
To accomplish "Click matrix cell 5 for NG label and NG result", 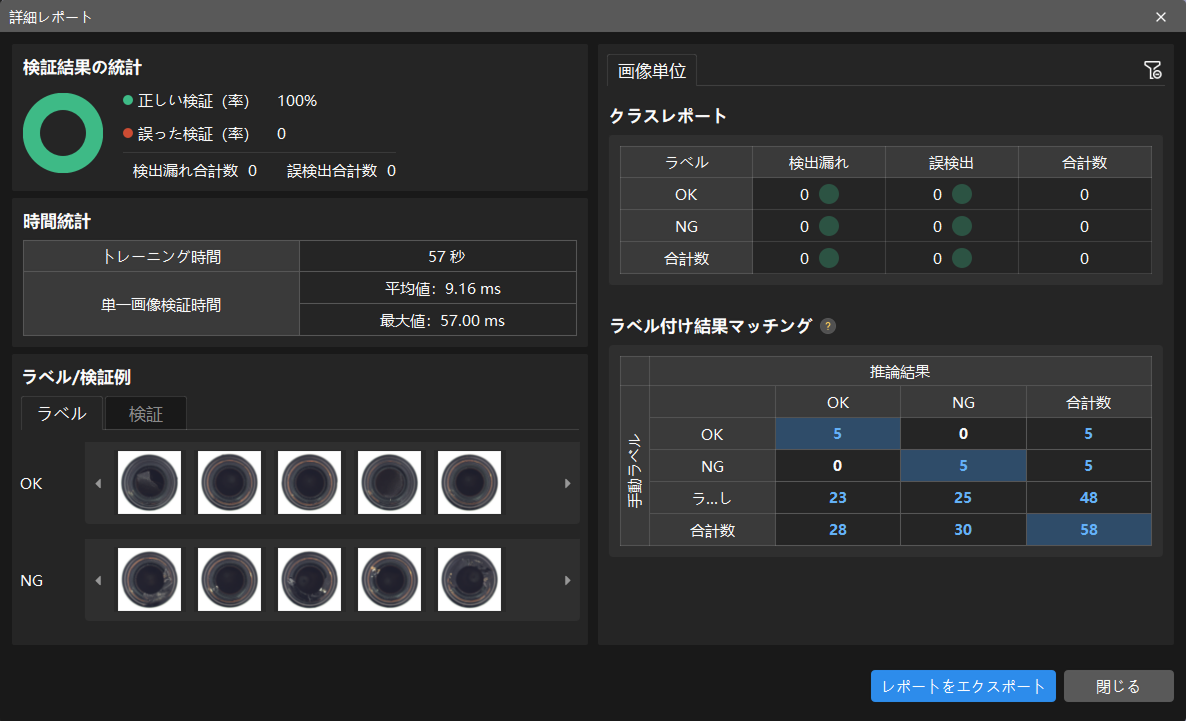I will [963, 465].
